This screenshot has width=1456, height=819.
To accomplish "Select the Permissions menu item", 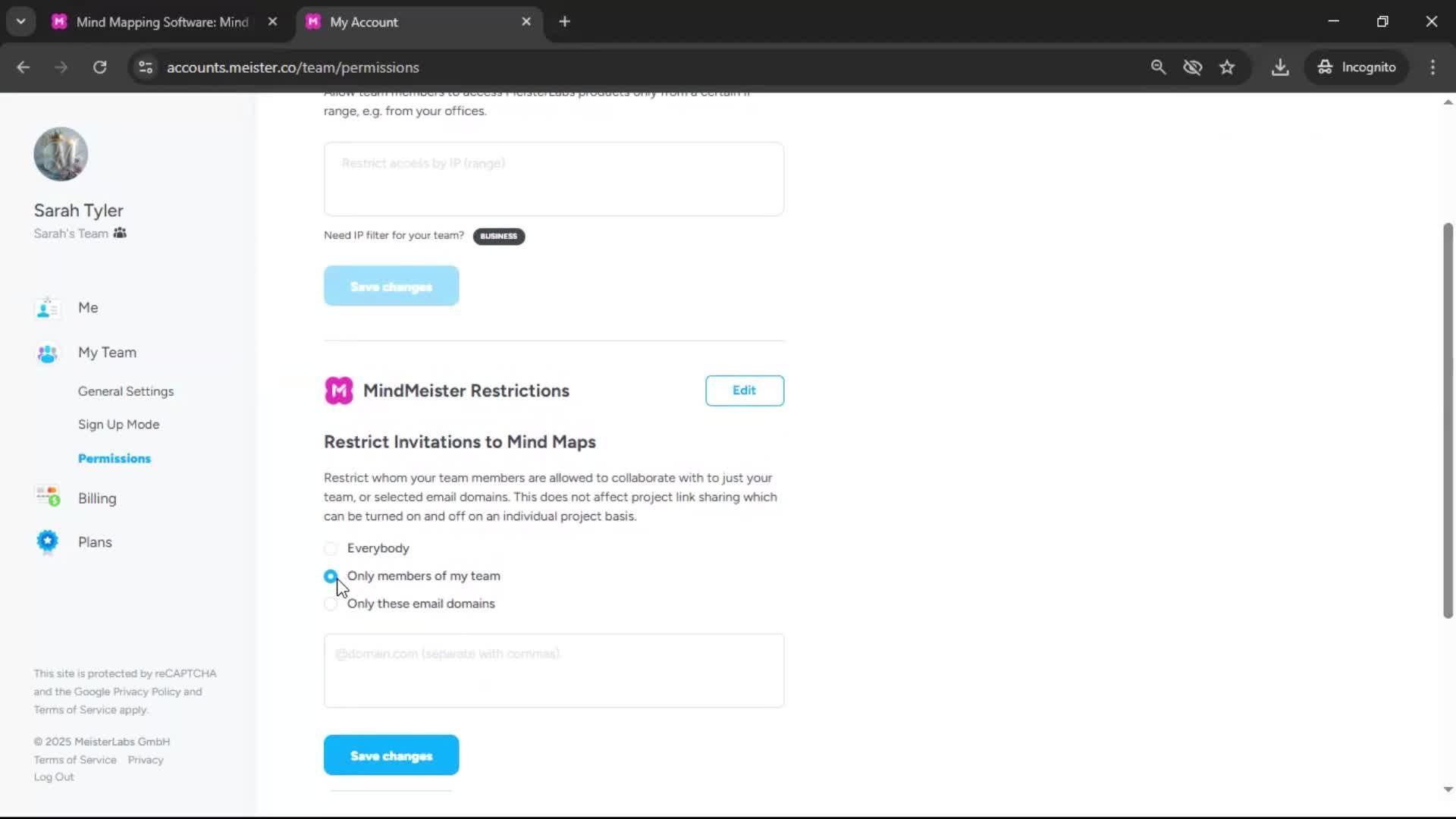I will coord(115,459).
